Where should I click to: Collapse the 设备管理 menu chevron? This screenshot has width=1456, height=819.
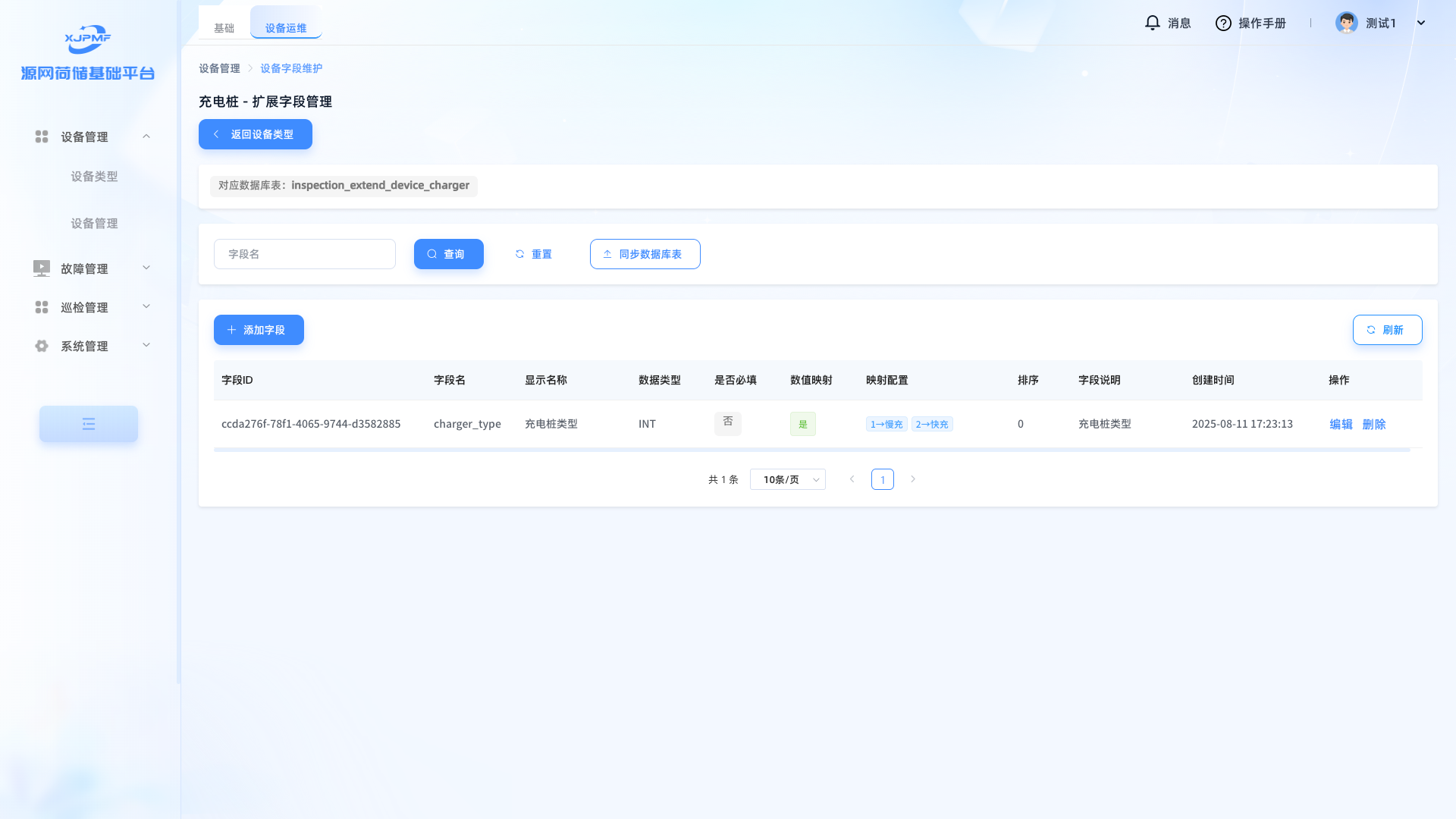146,136
